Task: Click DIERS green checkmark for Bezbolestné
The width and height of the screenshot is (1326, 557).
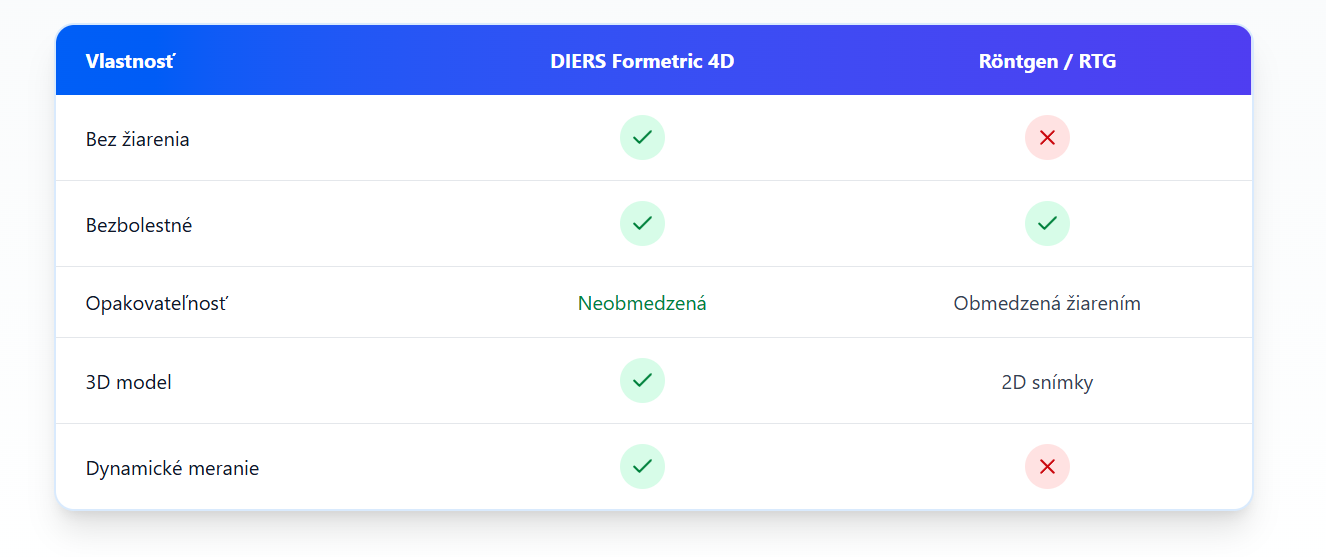Action: click(x=642, y=224)
